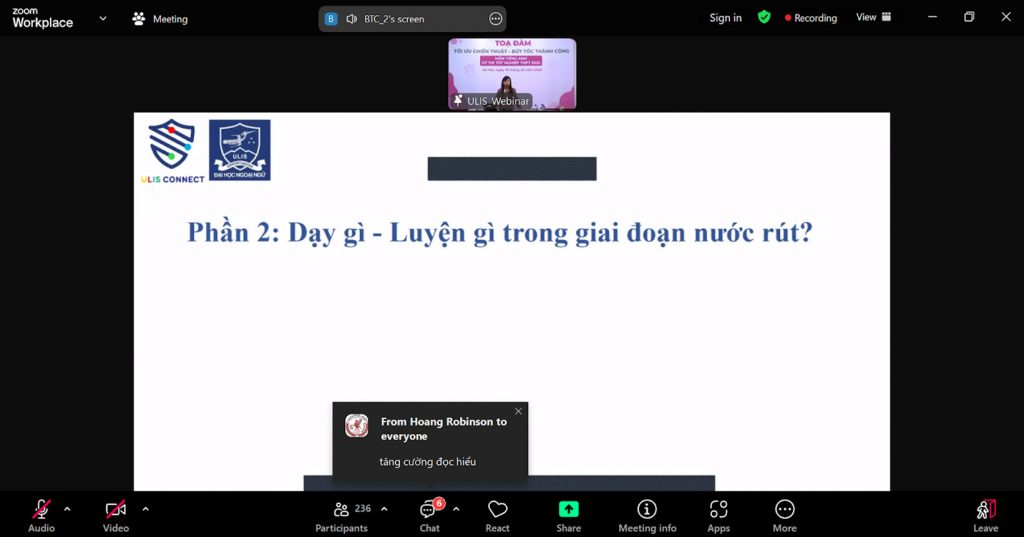Click the green Share screen button
This screenshot has height=537, width=1024.
568,515
